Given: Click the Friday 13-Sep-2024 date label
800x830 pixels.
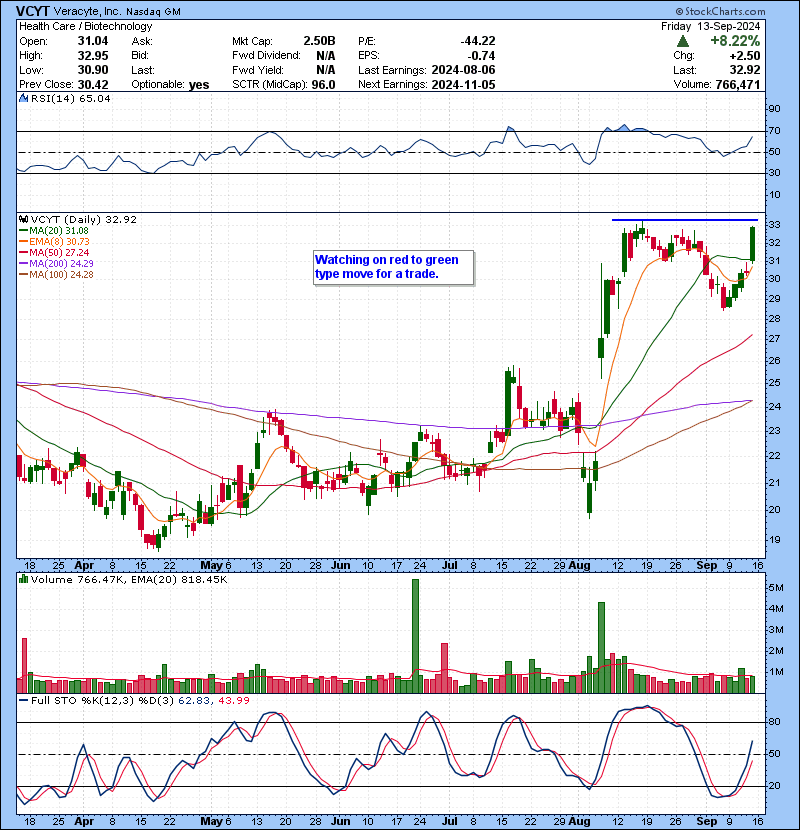Looking at the screenshot, I should [x=711, y=26].
